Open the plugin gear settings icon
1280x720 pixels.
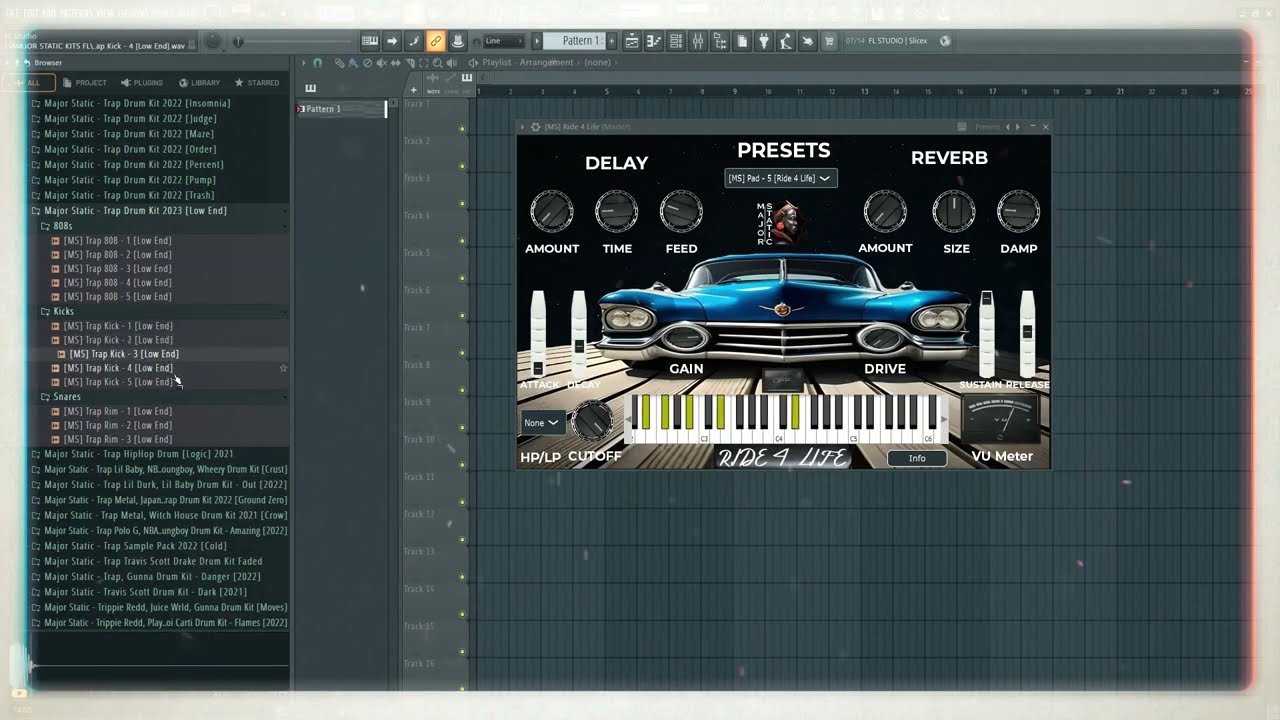(x=535, y=127)
